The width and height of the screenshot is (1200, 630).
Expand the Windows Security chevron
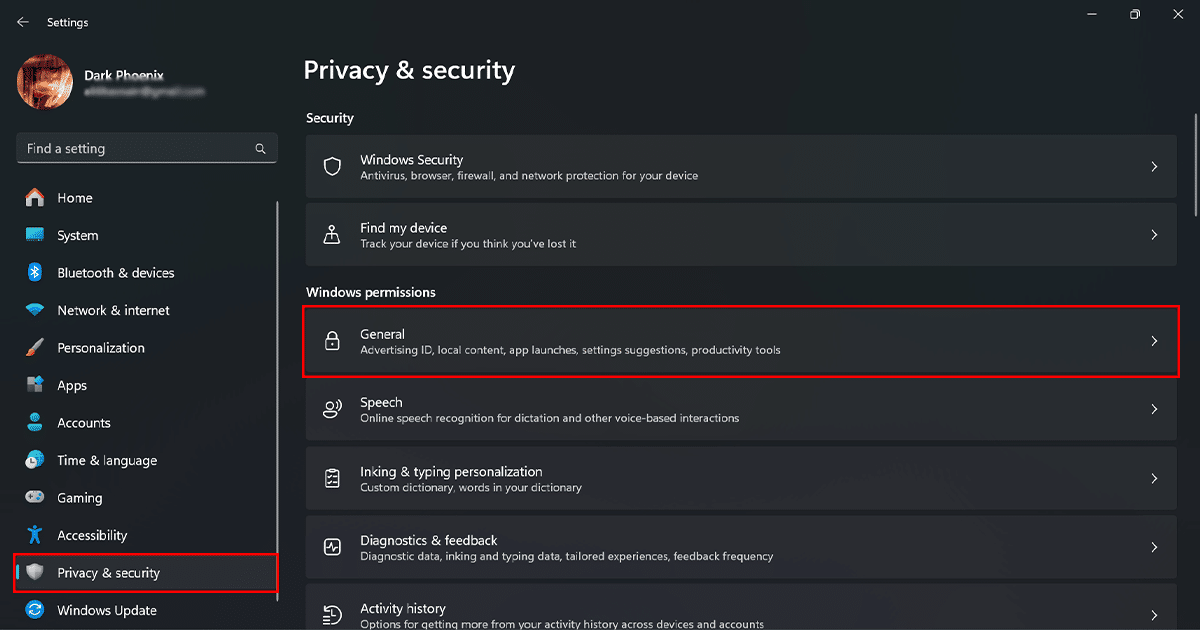click(1154, 167)
